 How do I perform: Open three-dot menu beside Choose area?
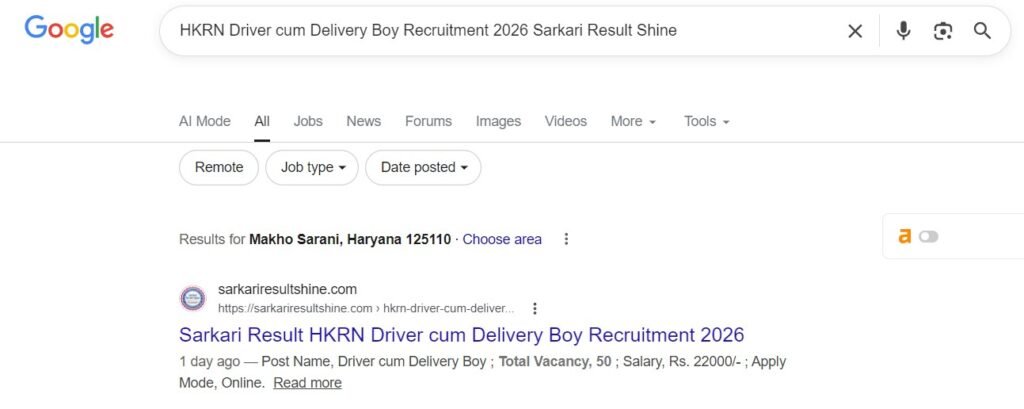pos(567,239)
